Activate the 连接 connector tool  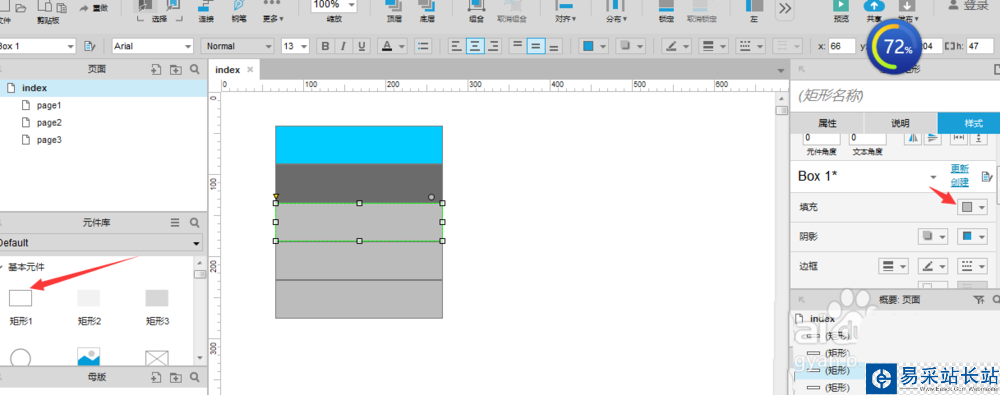point(205,11)
